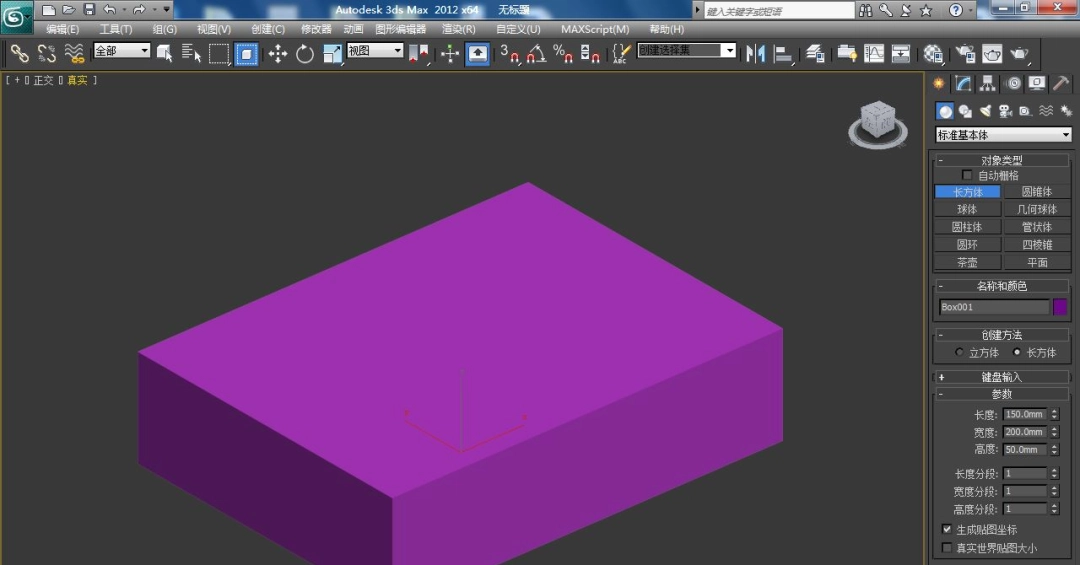
Task: Click the Align tool icon
Action: (x=783, y=53)
